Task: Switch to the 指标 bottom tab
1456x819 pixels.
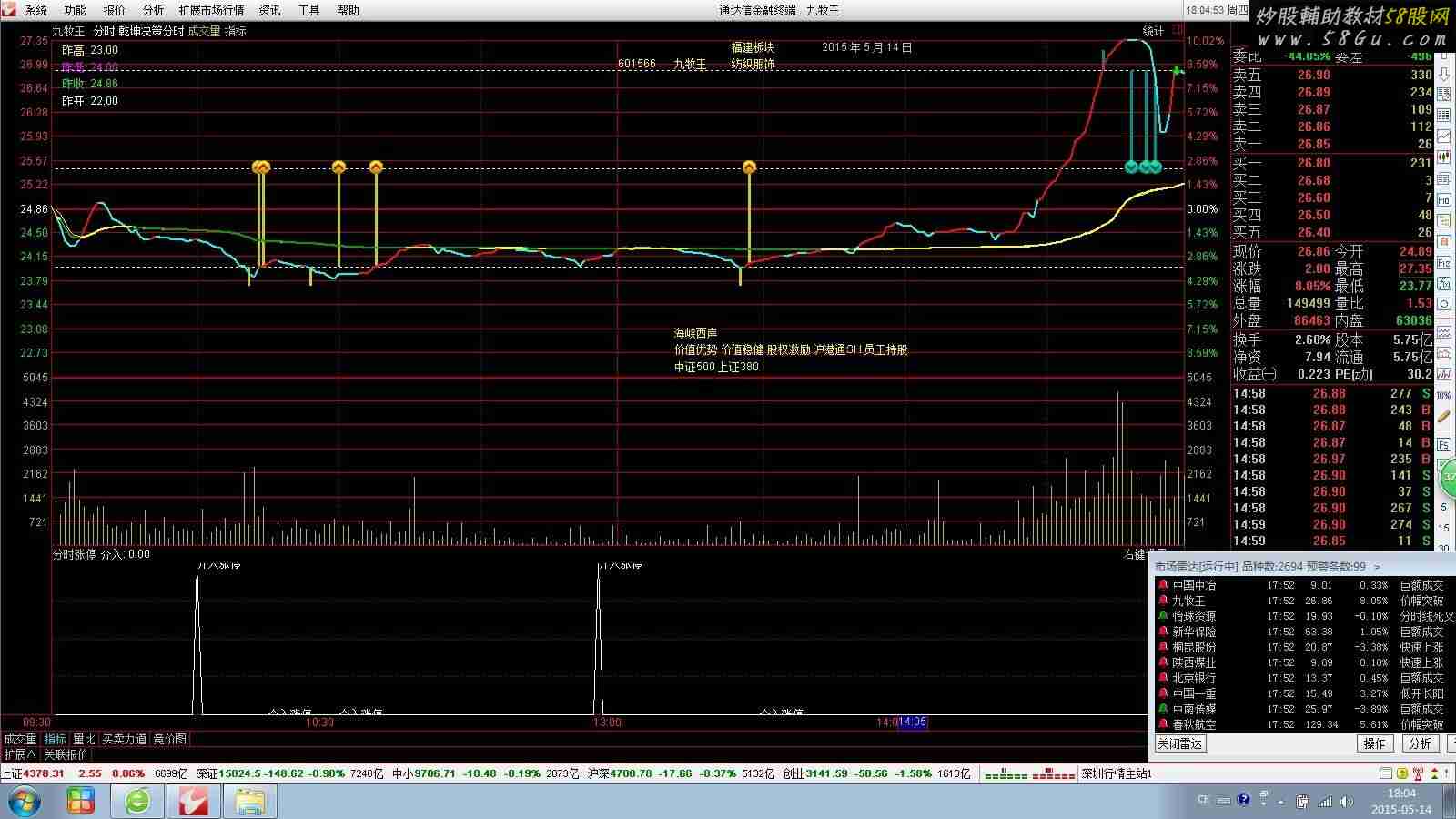Action: 56,739
